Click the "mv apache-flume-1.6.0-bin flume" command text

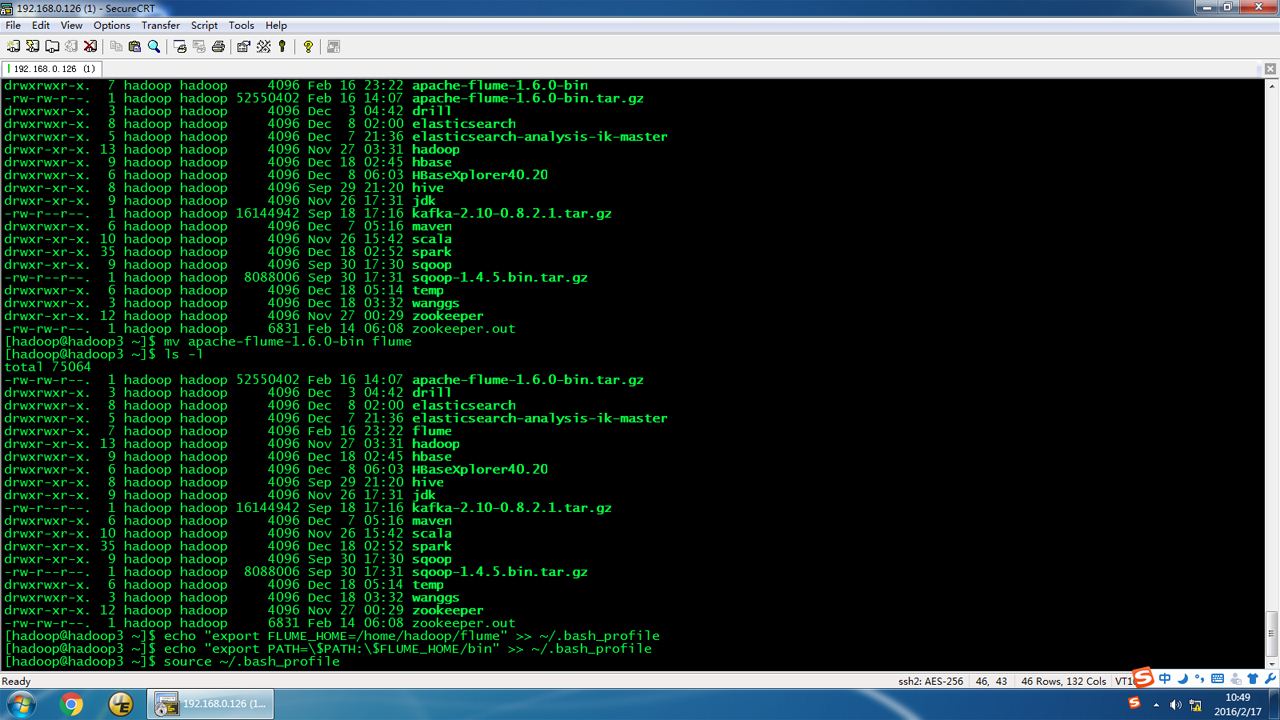288,341
